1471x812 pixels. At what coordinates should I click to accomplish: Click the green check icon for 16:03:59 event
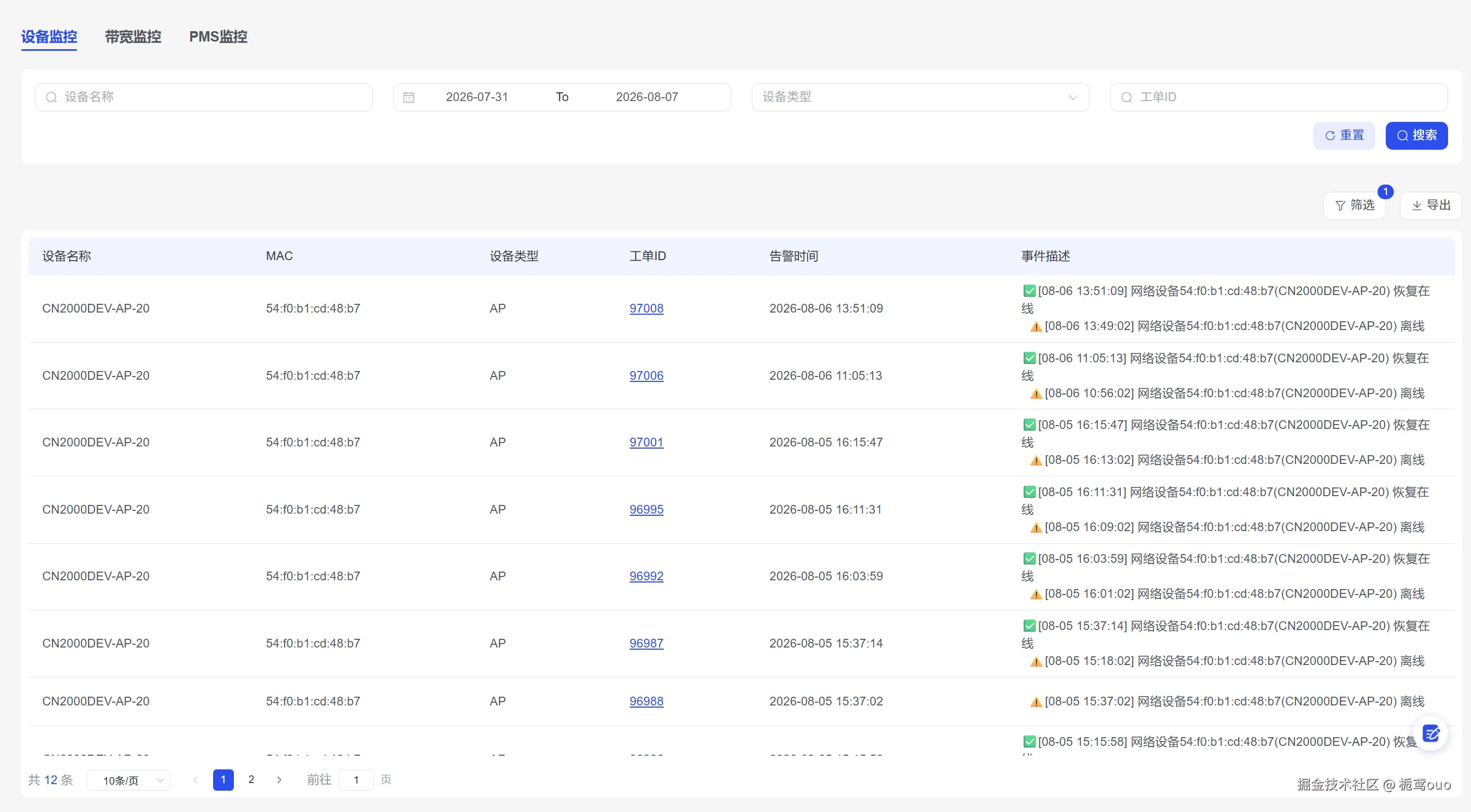[1029, 558]
